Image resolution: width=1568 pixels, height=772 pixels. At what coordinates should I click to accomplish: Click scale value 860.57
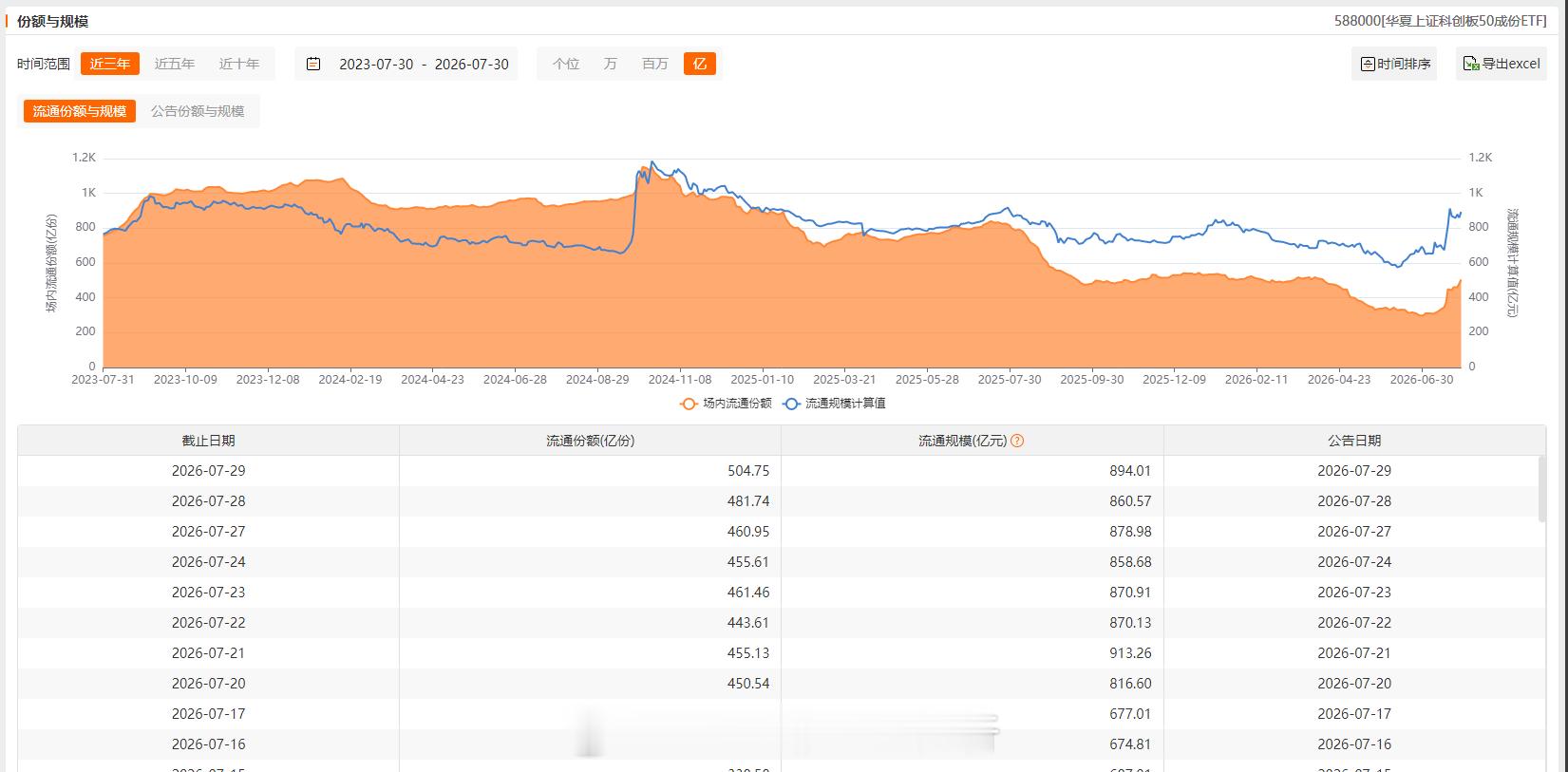pyautogui.click(x=1130, y=501)
